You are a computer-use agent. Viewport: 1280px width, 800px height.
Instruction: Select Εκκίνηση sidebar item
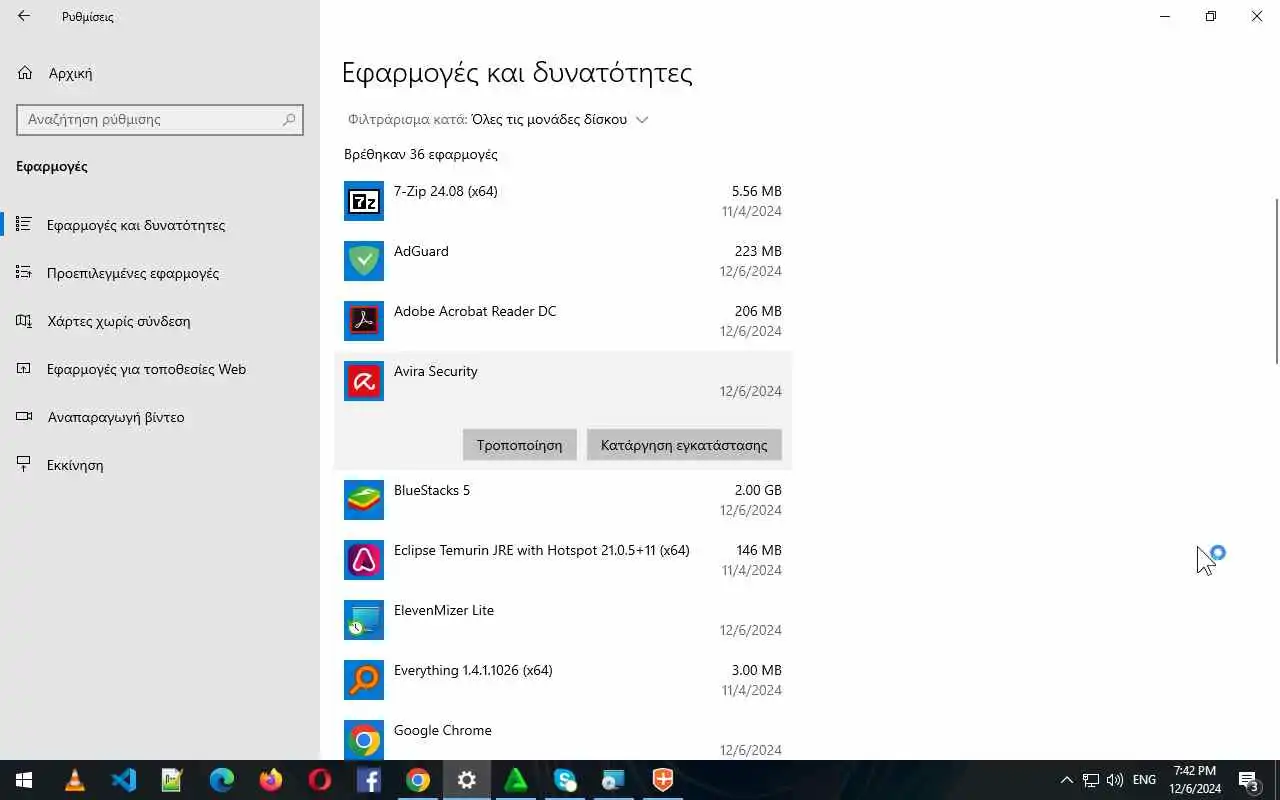[160, 465]
